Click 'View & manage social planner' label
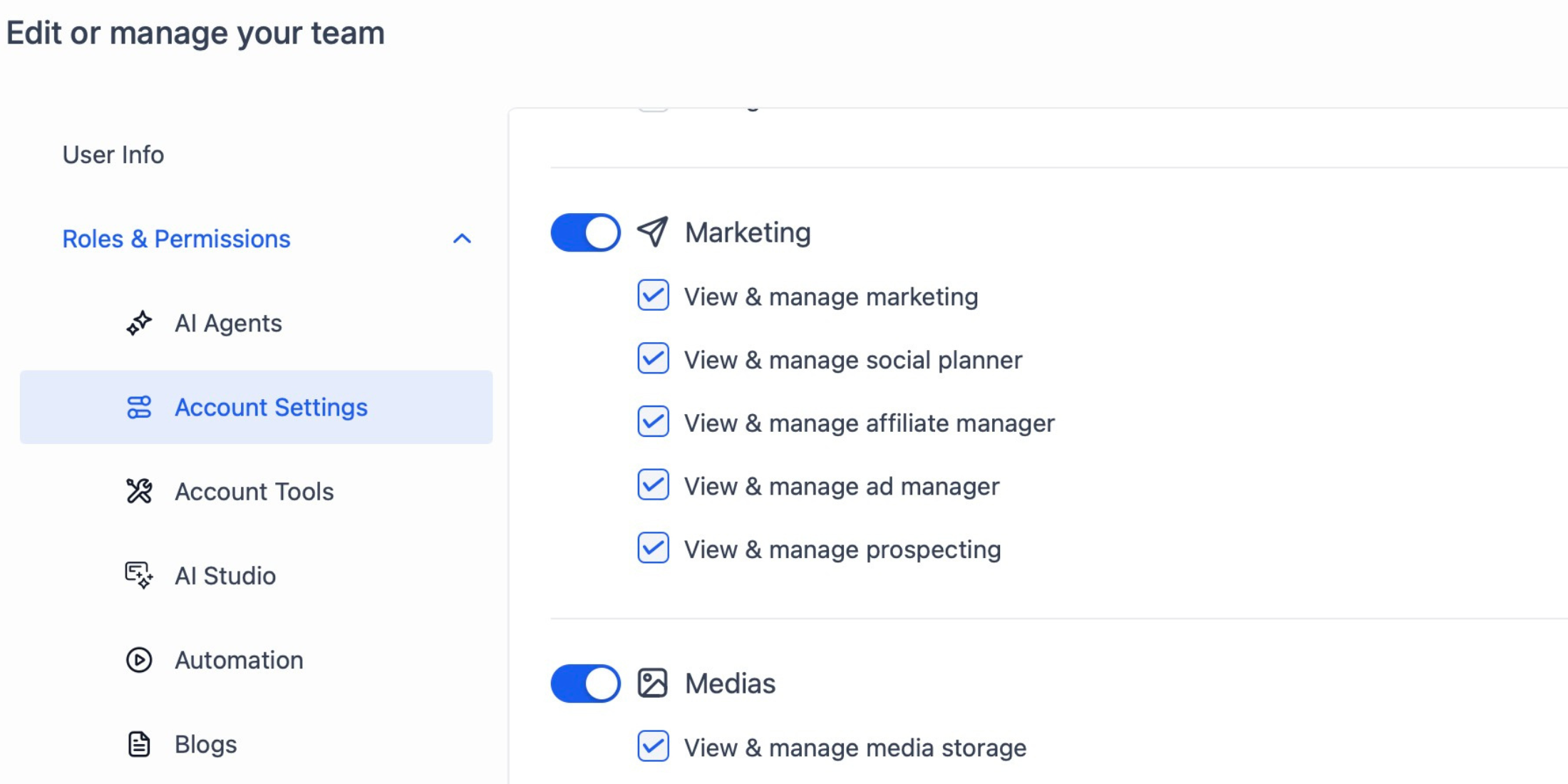The width and height of the screenshot is (1568, 784). (853, 360)
